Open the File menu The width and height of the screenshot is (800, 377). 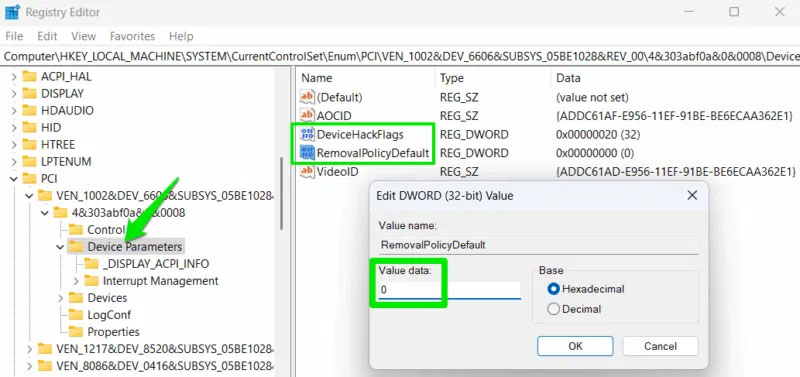click(14, 36)
